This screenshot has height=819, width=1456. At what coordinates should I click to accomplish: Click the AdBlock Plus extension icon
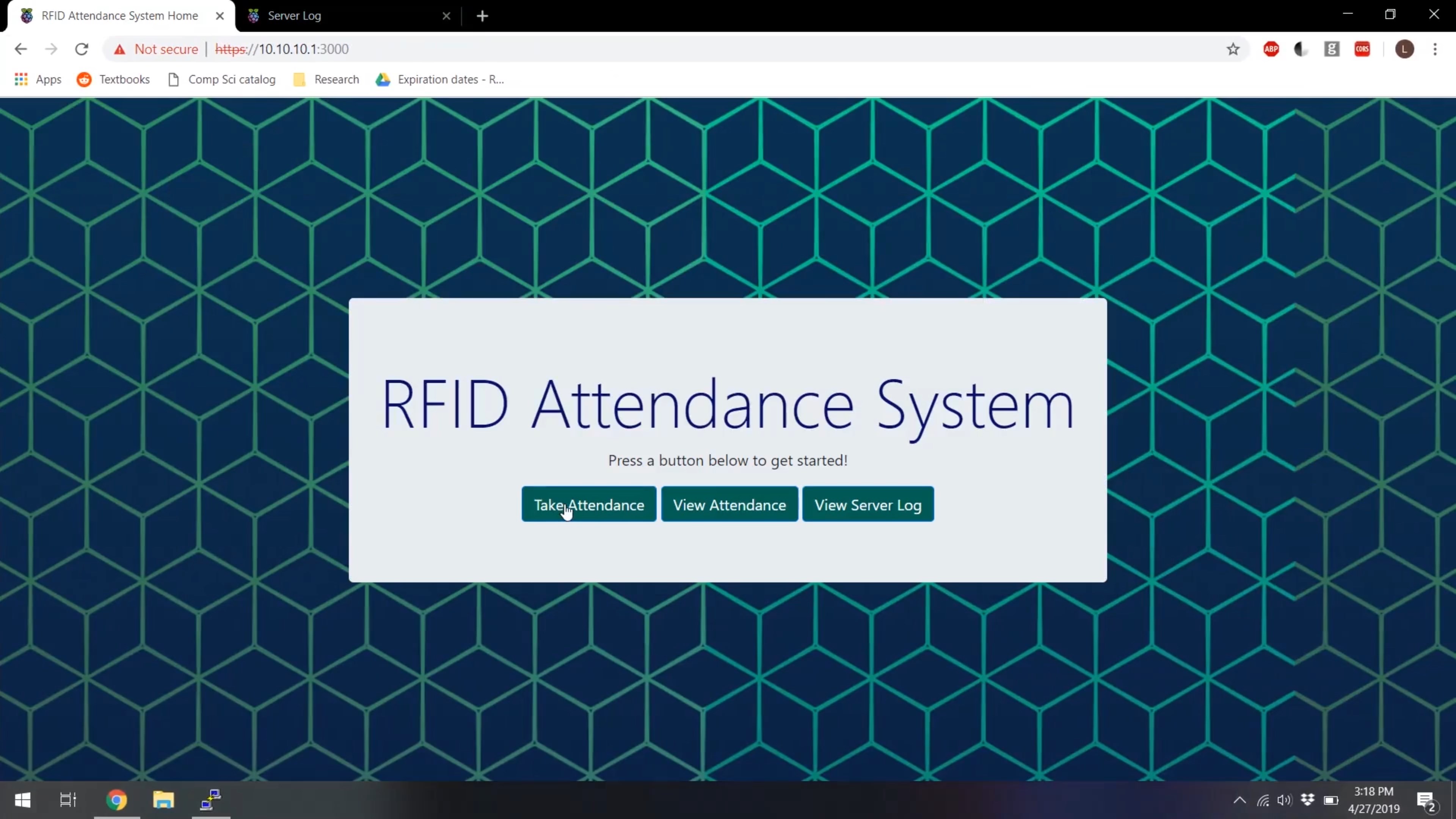(1271, 49)
